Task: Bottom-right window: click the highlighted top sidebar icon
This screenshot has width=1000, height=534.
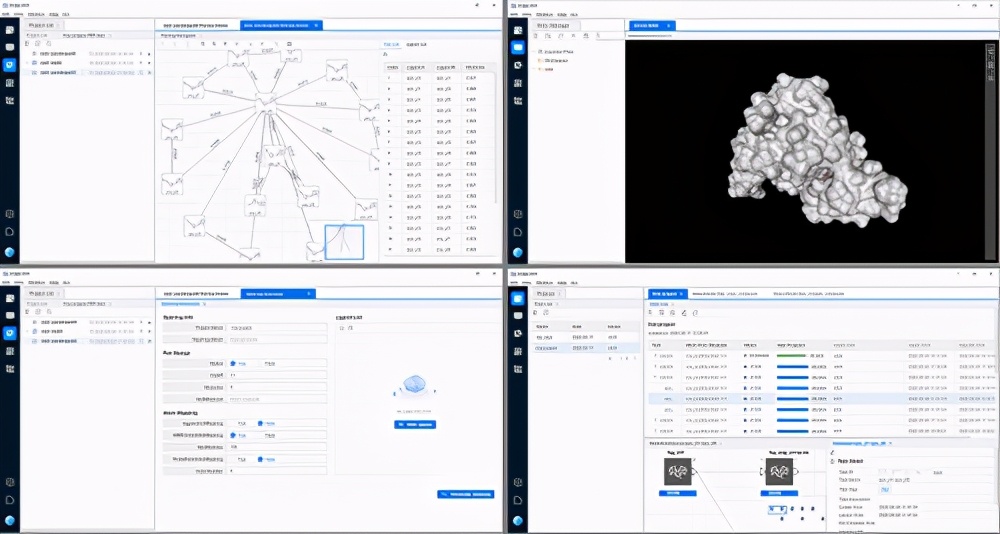Action: (x=518, y=297)
